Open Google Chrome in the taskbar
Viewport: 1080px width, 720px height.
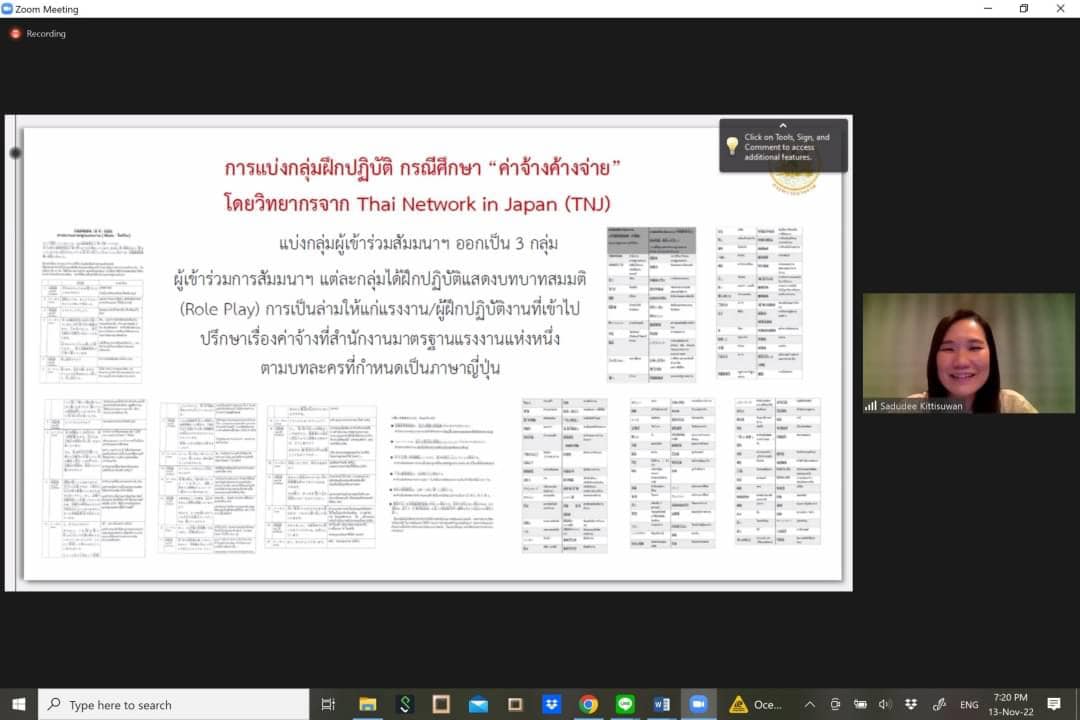588,704
